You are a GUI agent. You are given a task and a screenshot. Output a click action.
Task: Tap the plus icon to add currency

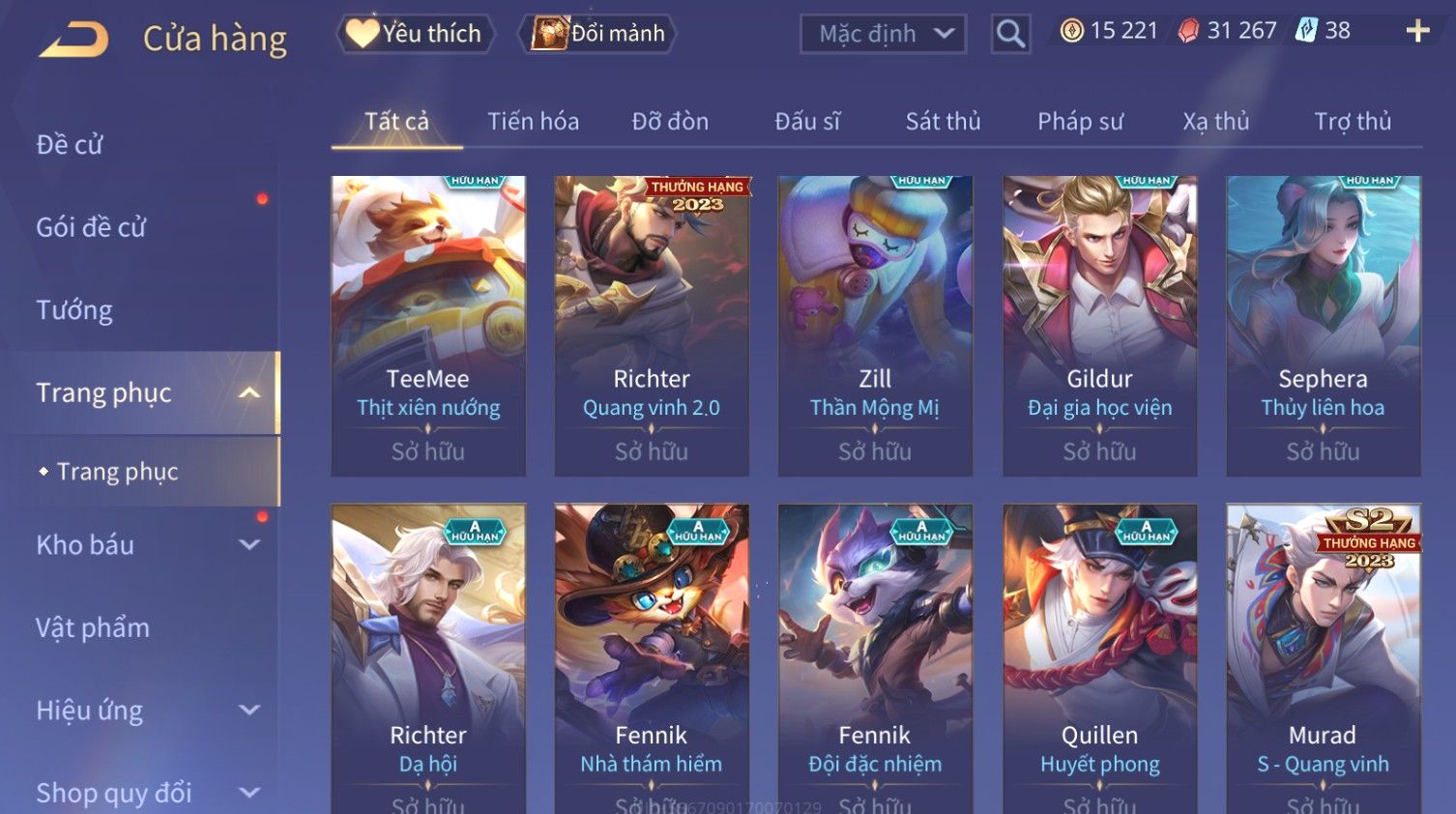point(1417,31)
